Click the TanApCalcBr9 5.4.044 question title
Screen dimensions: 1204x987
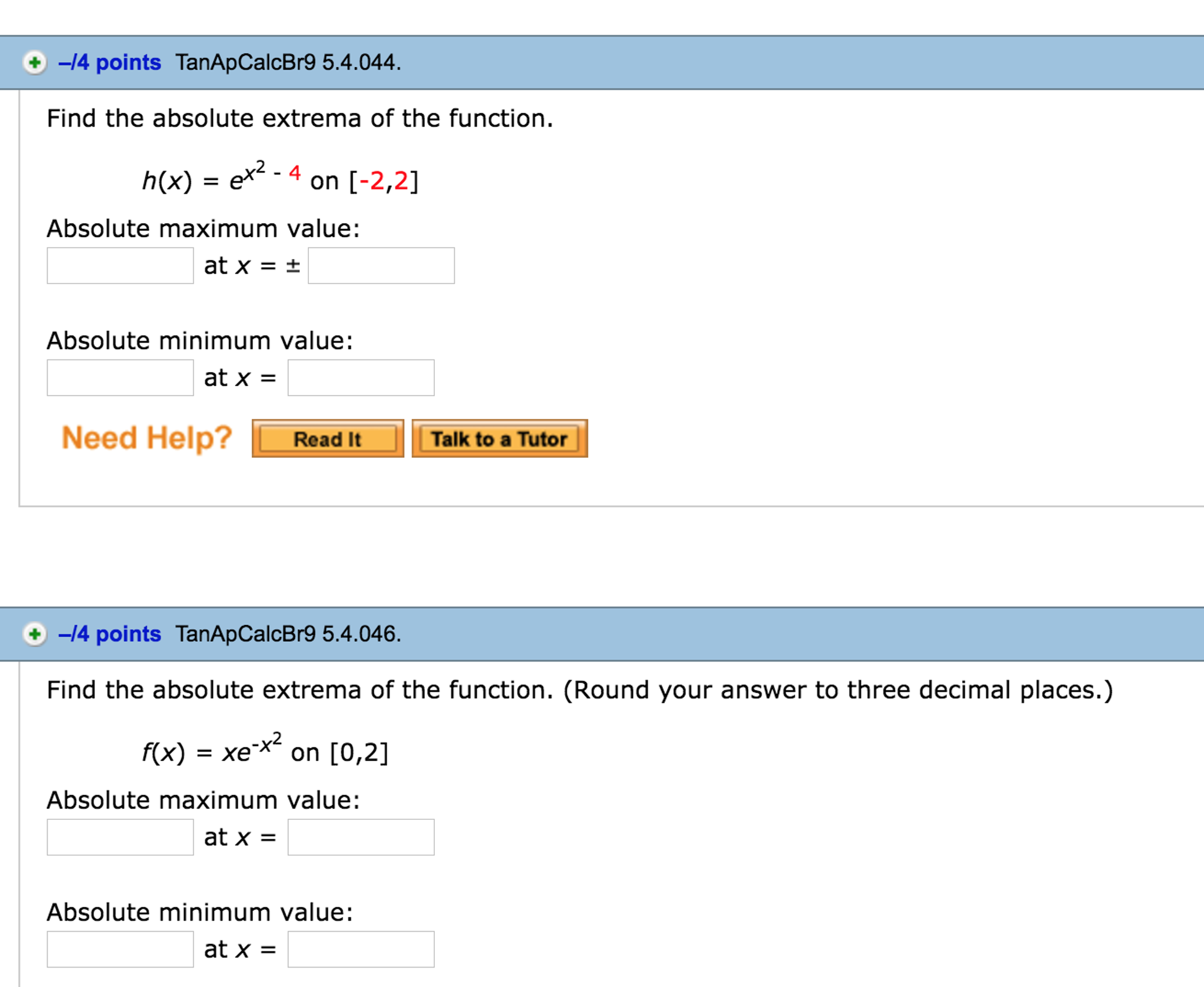[x=288, y=62]
